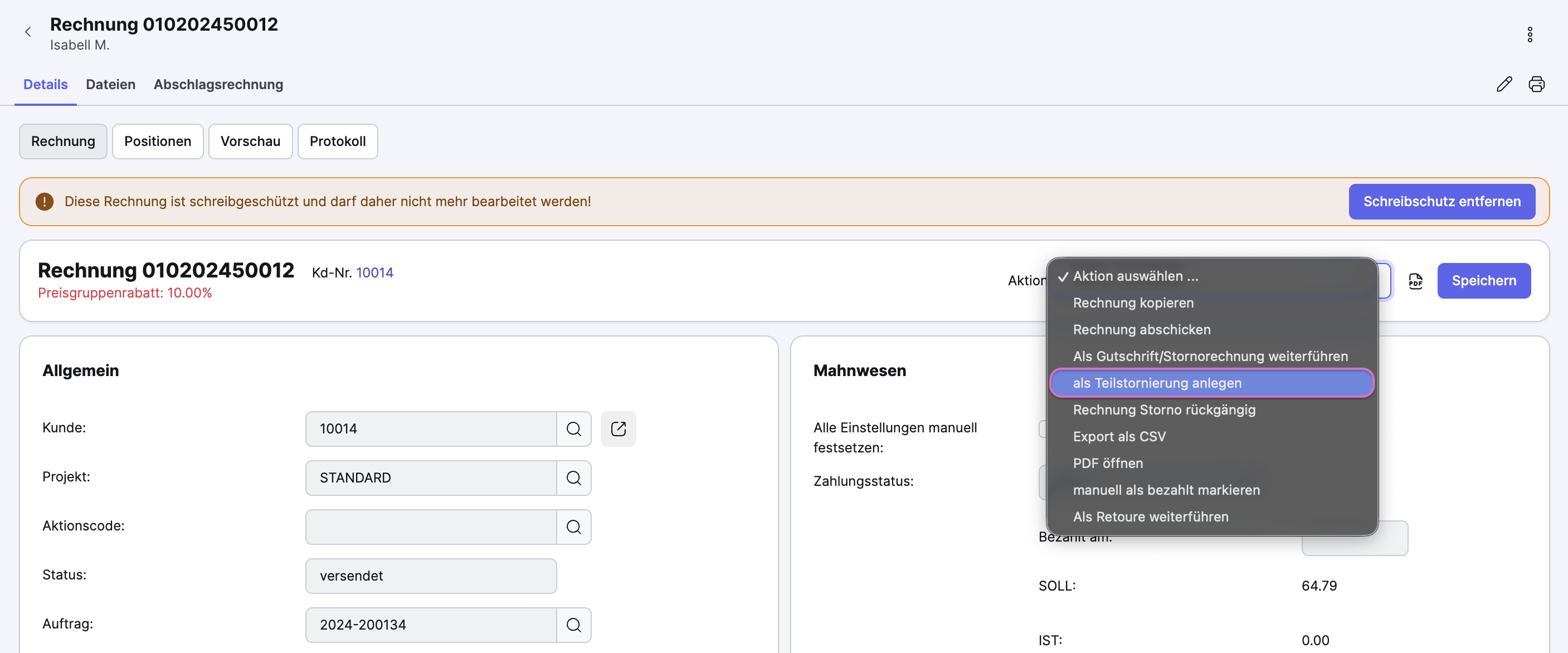This screenshot has width=1568, height=653.
Task: Switch to the Dateien tab
Action: 111,85
